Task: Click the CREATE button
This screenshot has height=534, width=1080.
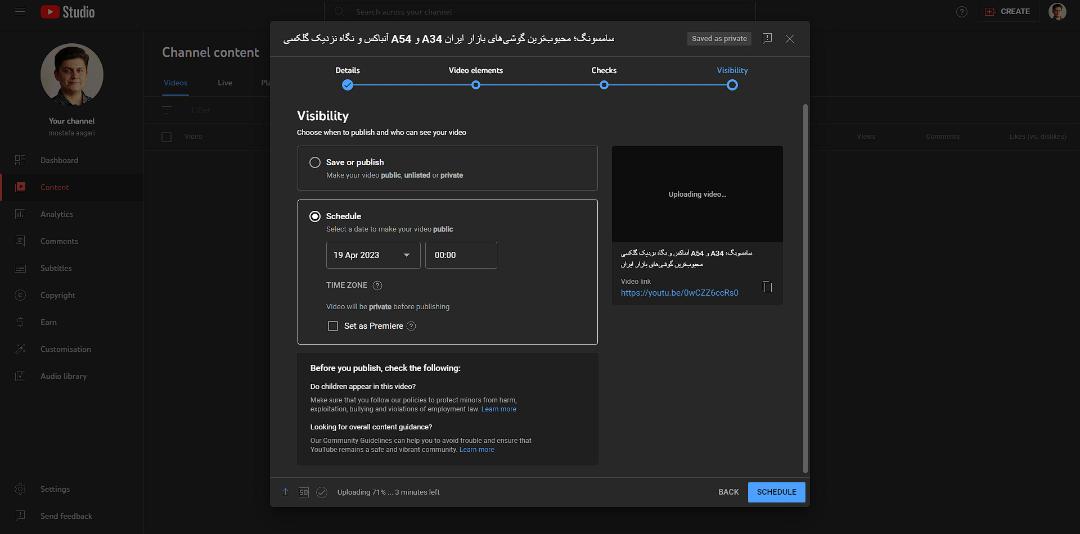Action: pos(1007,12)
